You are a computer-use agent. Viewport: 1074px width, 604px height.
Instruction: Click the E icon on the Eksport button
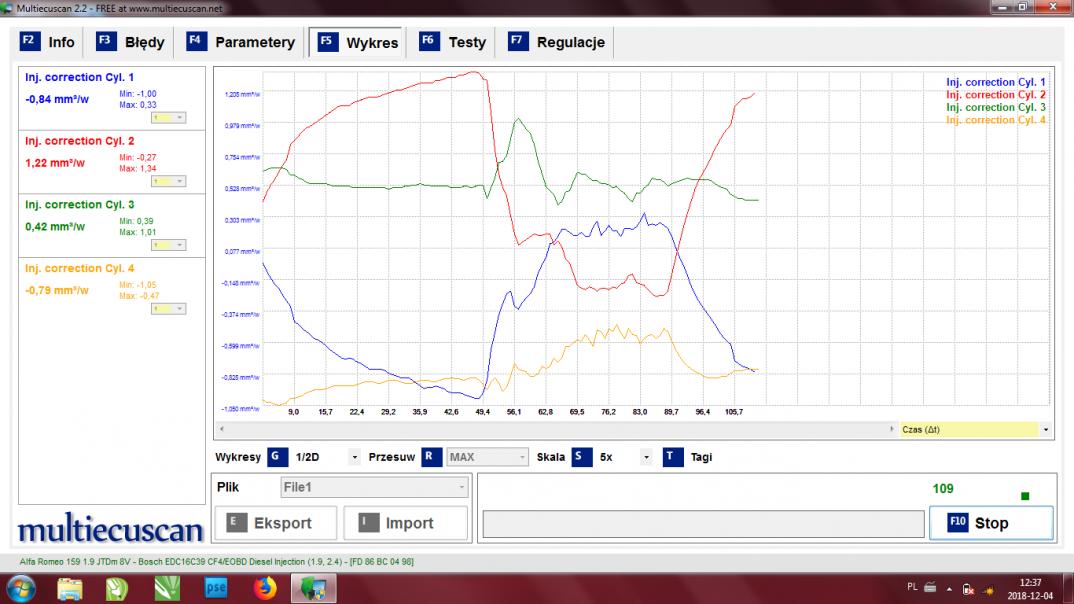[236, 523]
